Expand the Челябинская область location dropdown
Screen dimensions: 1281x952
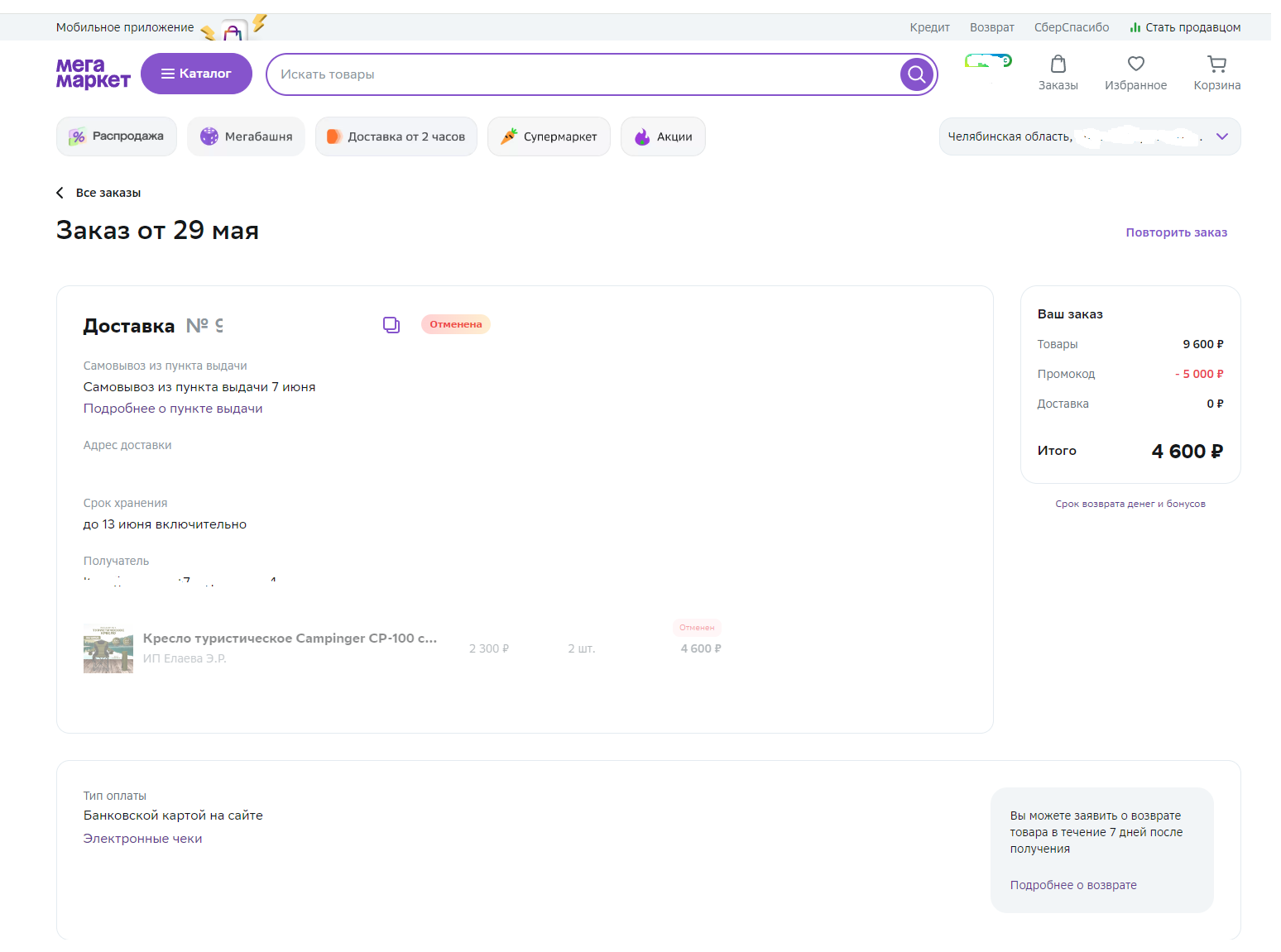pyautogui.click(x=1090, y=136)
